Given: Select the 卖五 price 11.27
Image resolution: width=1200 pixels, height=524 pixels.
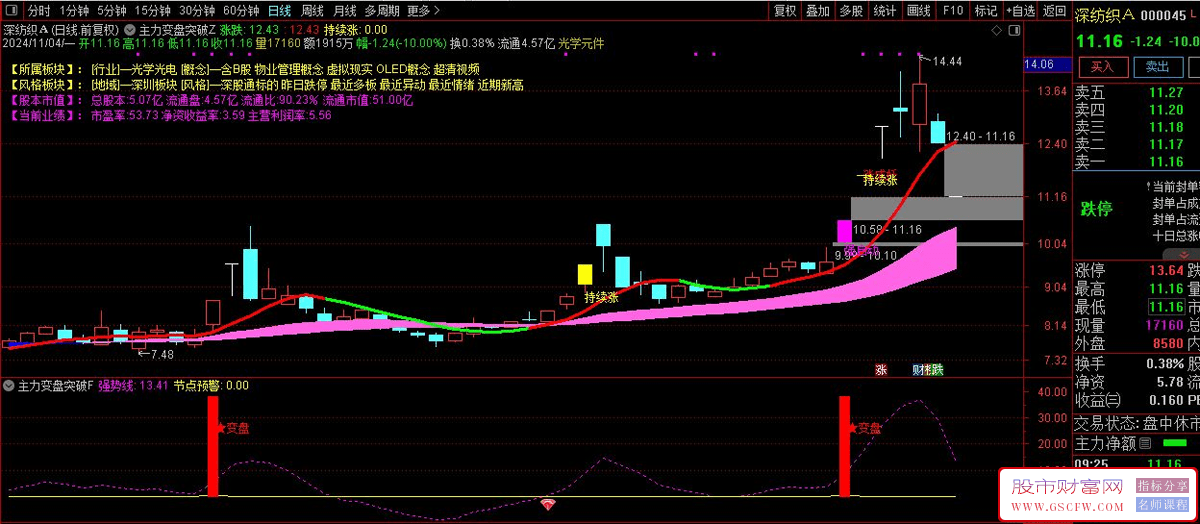Looking at the screenshot, I should coord(1166,93).
